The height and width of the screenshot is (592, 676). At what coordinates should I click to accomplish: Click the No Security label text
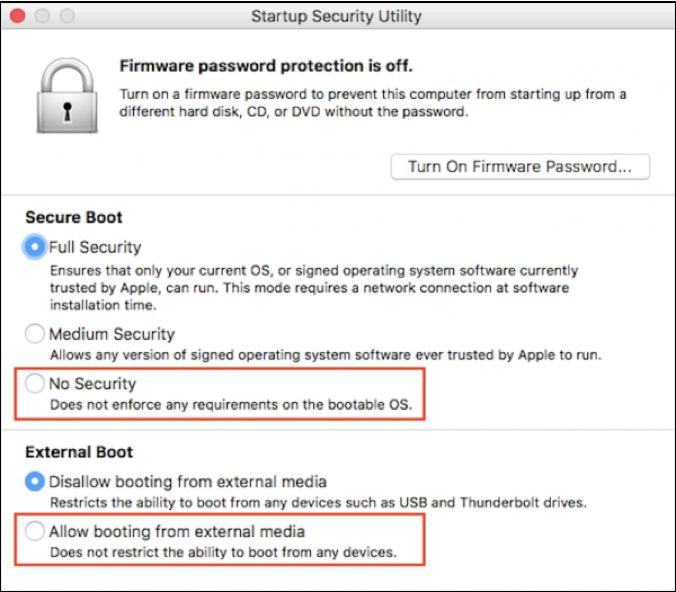93,384
